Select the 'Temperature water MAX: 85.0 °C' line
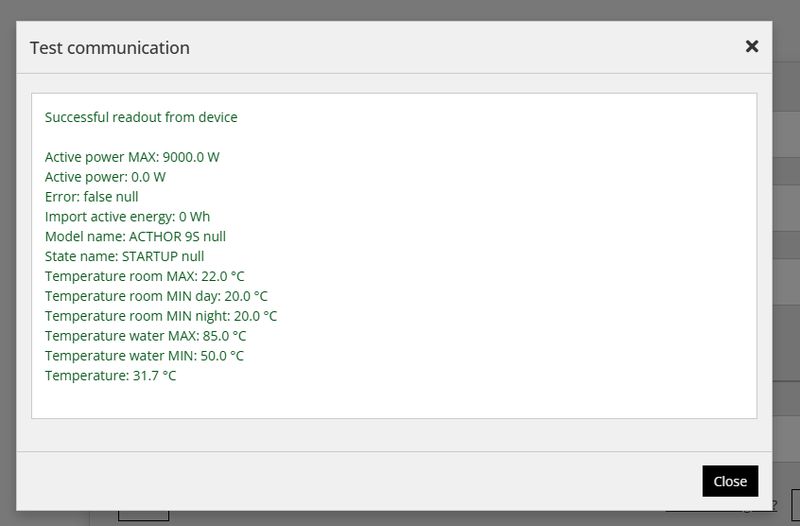Screen dimensions: 800x526 [x=145, y=336]
